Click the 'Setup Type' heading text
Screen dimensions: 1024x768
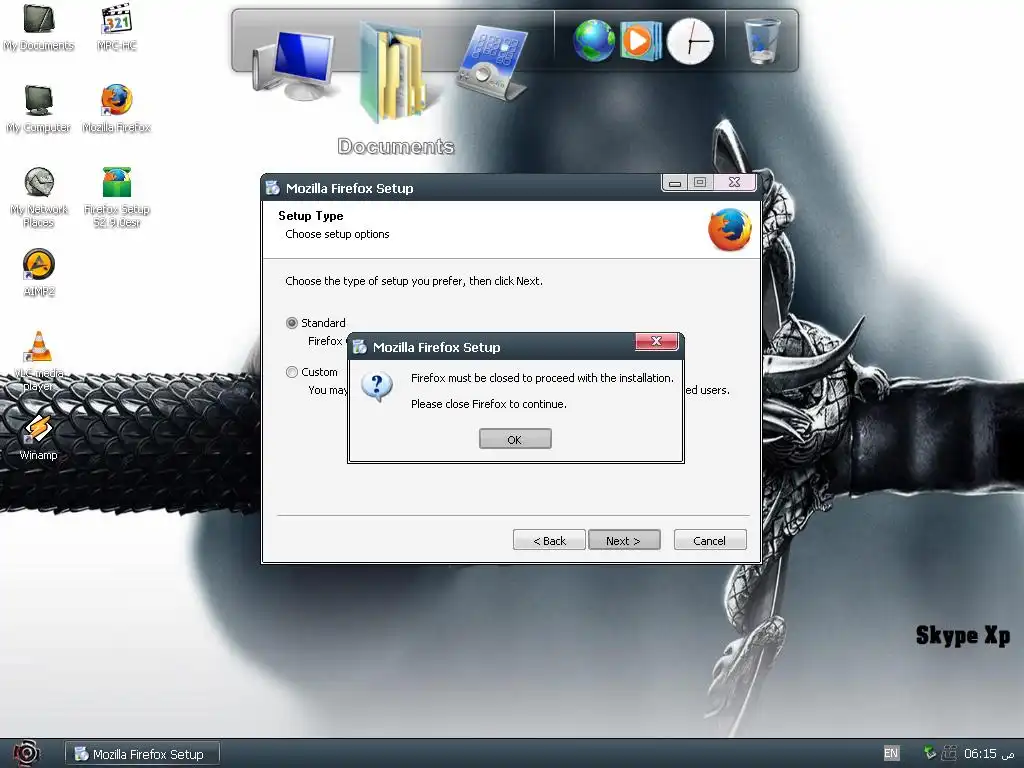click(311, 216)
